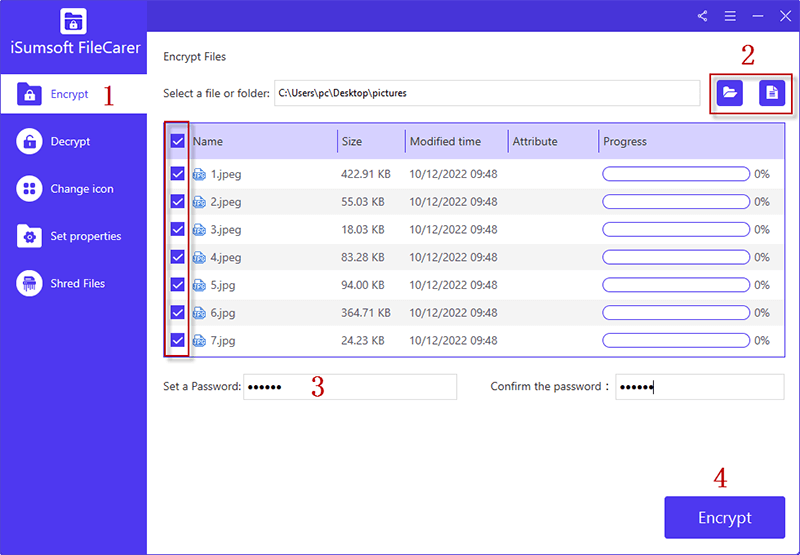This screenshot has width=800, height=555.
Task: Click the share icon in title bar
Action: pos(703,16)
